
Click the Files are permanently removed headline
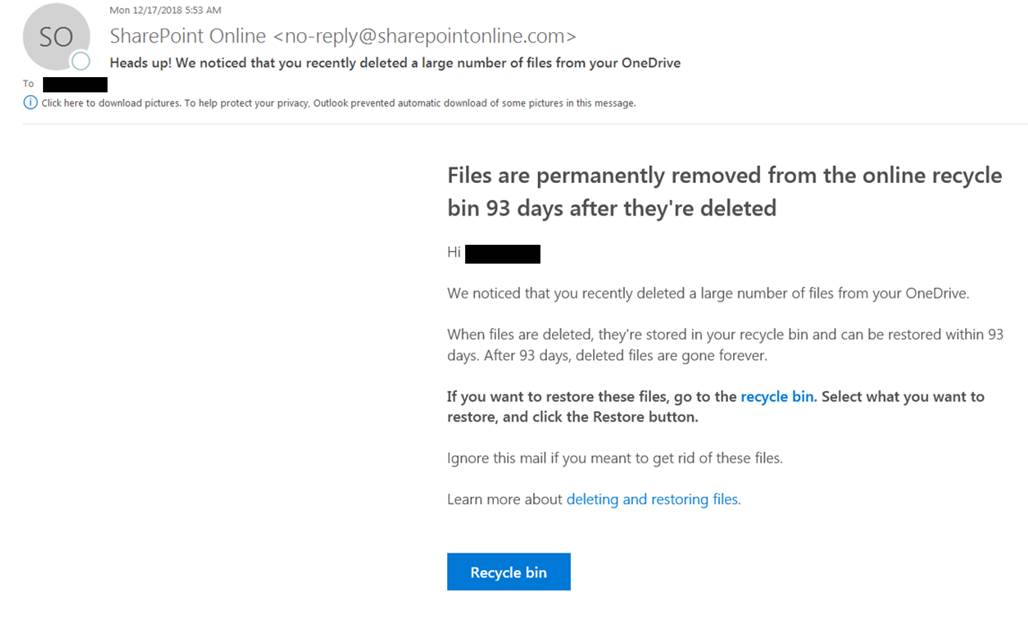724,192
